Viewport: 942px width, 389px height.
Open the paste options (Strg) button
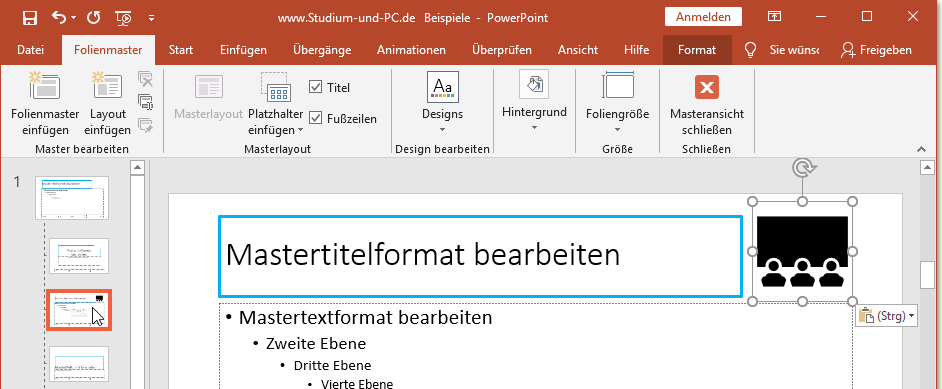886,316
